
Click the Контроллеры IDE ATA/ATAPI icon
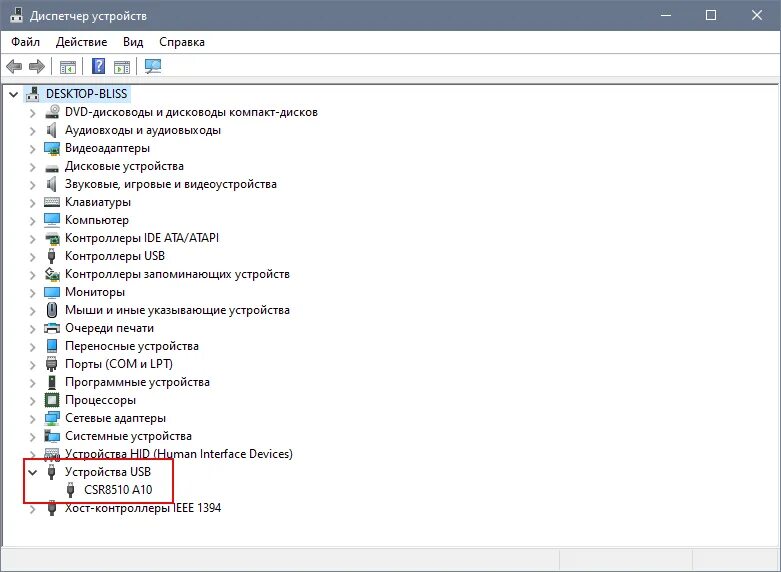[52, 238]
